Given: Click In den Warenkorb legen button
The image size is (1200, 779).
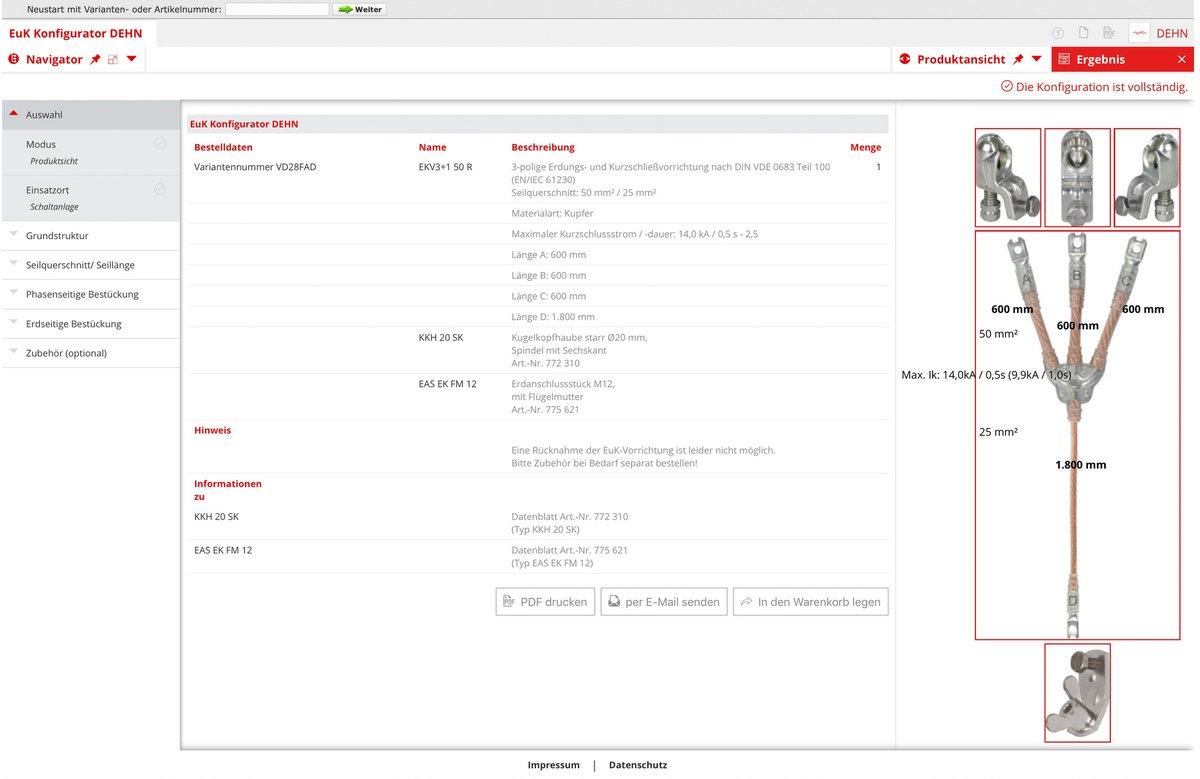Looking at the screenshot, I should [811, 602].
